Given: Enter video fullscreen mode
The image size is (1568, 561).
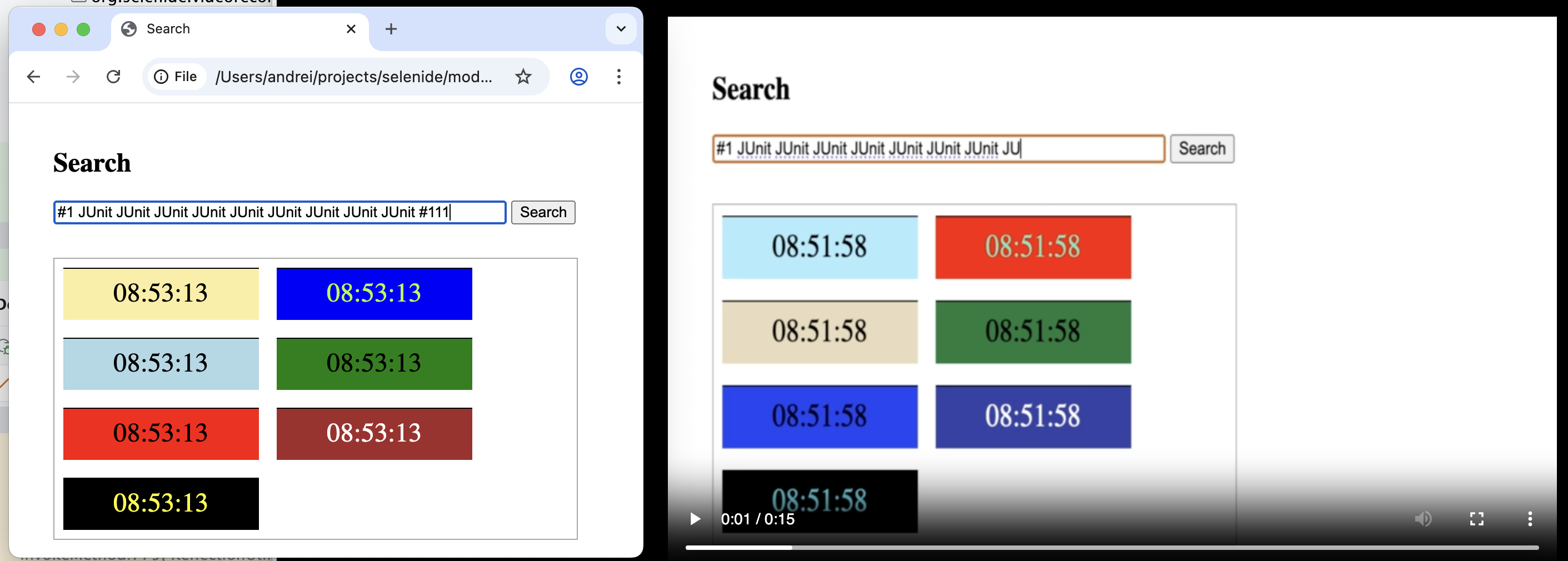Looking at the screenshot, I should point(1477,519).
